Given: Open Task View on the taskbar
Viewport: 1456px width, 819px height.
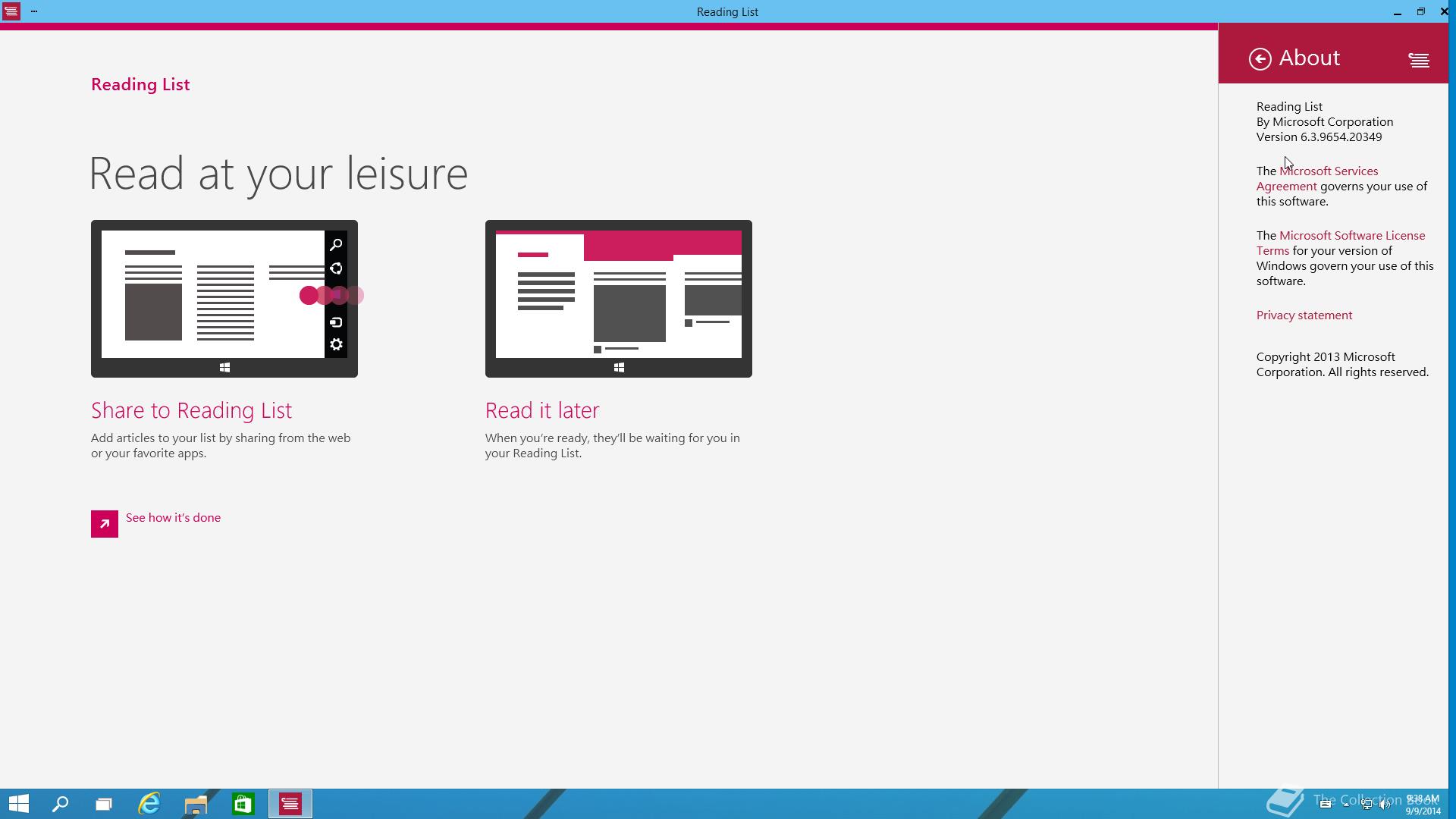Looking at the screenshot, I should [x=104, y=804].
